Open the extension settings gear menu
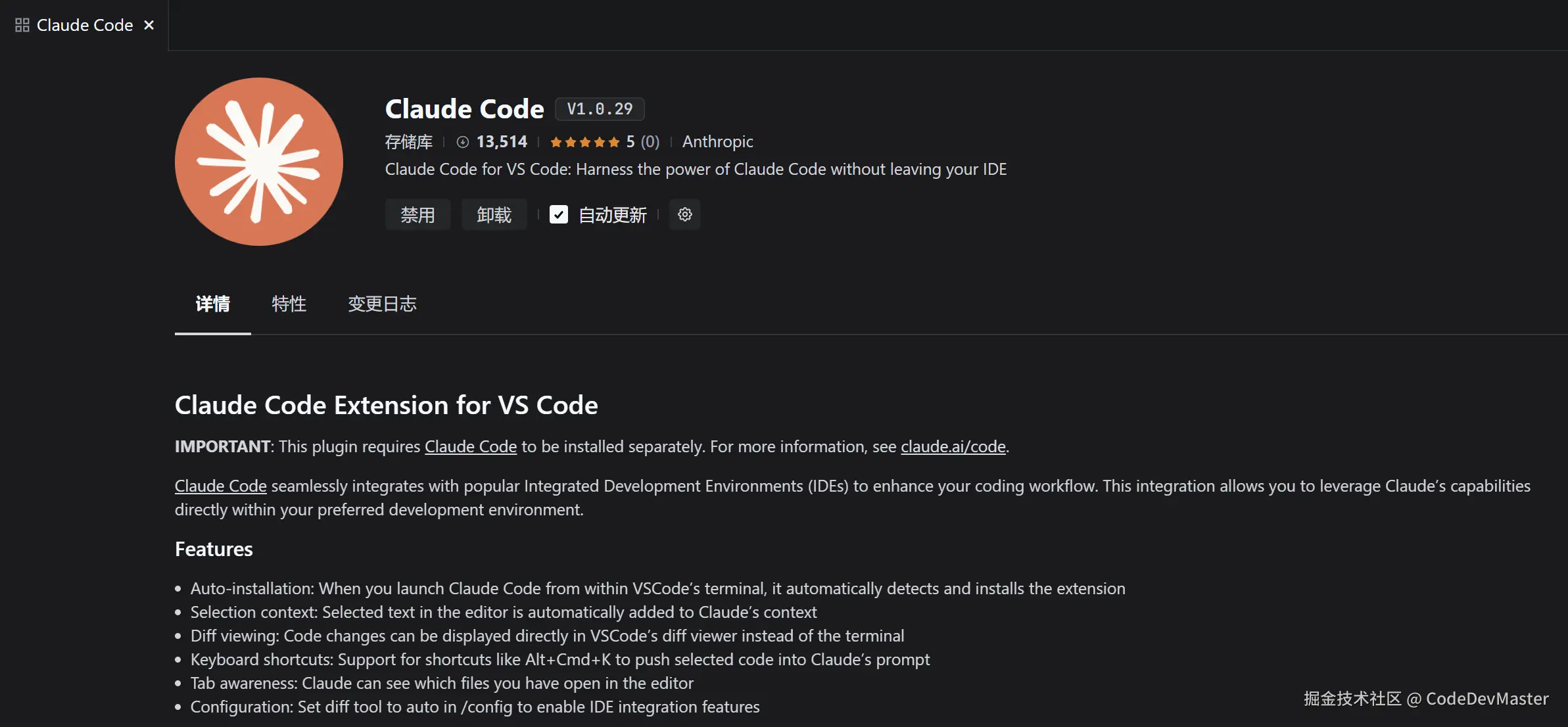The width and height of the screenshot is (1568, 727). pyautogui.click(x=684, y=214)
